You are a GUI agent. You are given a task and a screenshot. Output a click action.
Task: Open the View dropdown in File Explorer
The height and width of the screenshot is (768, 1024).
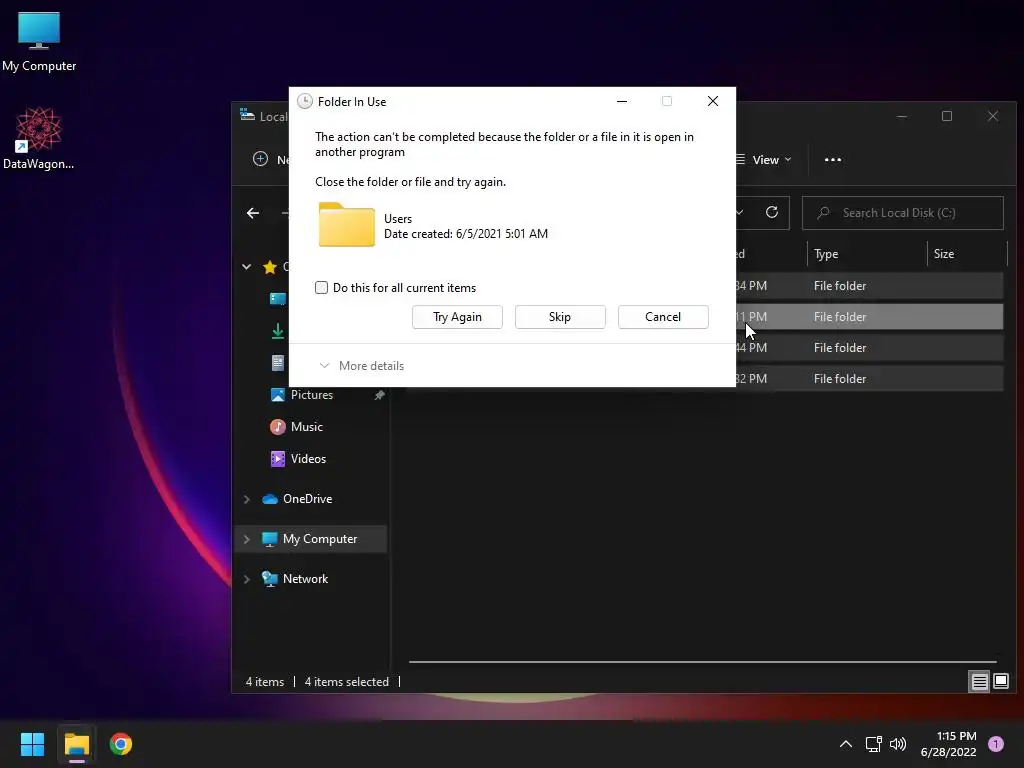(x=764, y=160)
